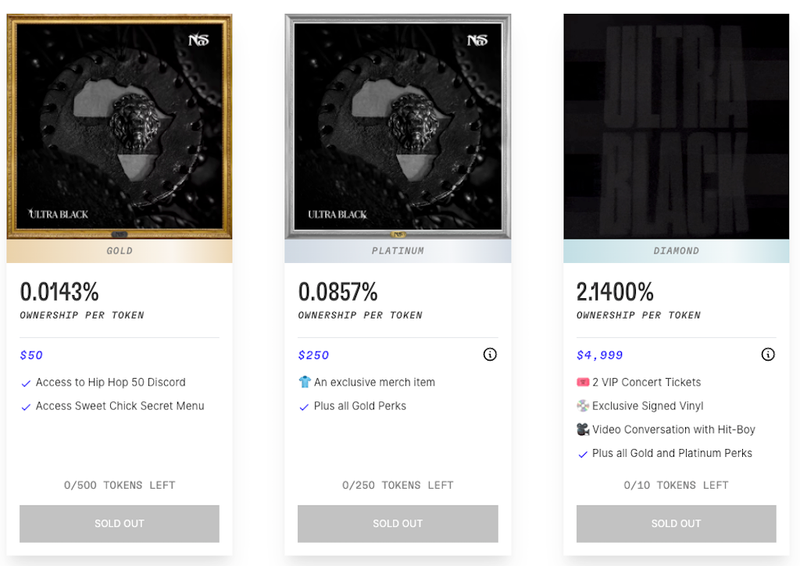The image size is (800, 566).
Task: Select the PLATINUM tier label bar
Action: [398, 251]
